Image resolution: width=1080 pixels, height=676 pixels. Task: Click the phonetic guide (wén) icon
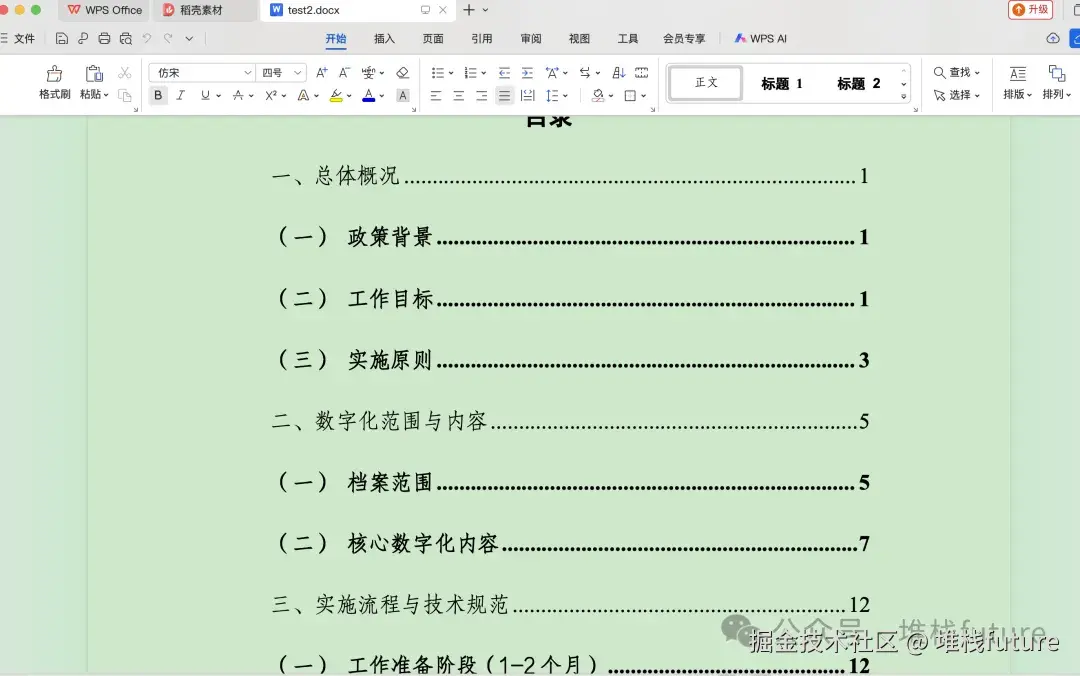369,72
